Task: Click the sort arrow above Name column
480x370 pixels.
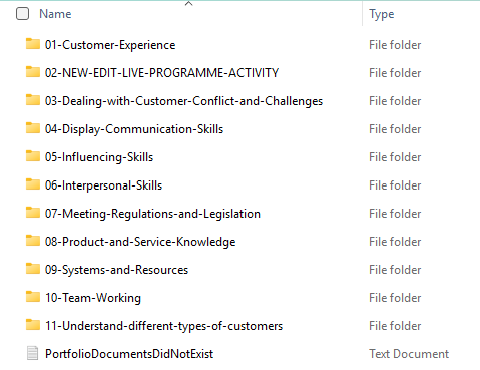Action: pos(189,3)
